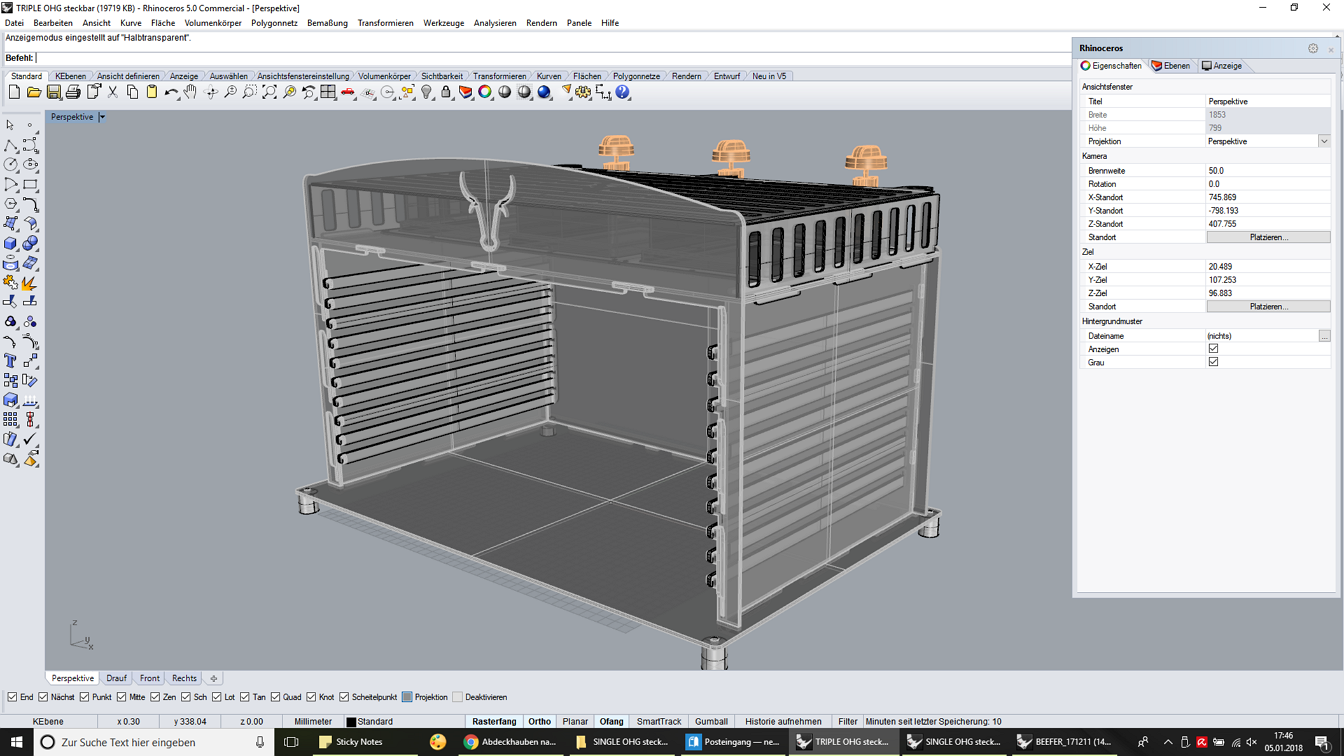Select the Pan hand tool

190,92
